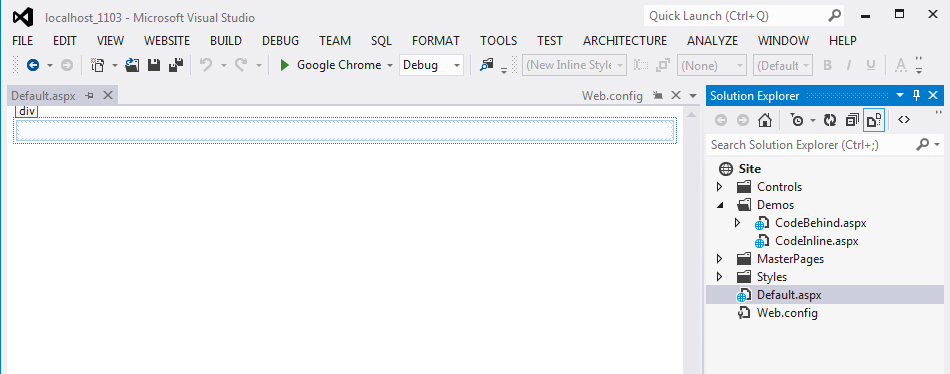Open the browser selection dropdown next to Google Chrome
Image resolution: width=950 pixels, height=374 pixels.
click(x=390, y=65)
